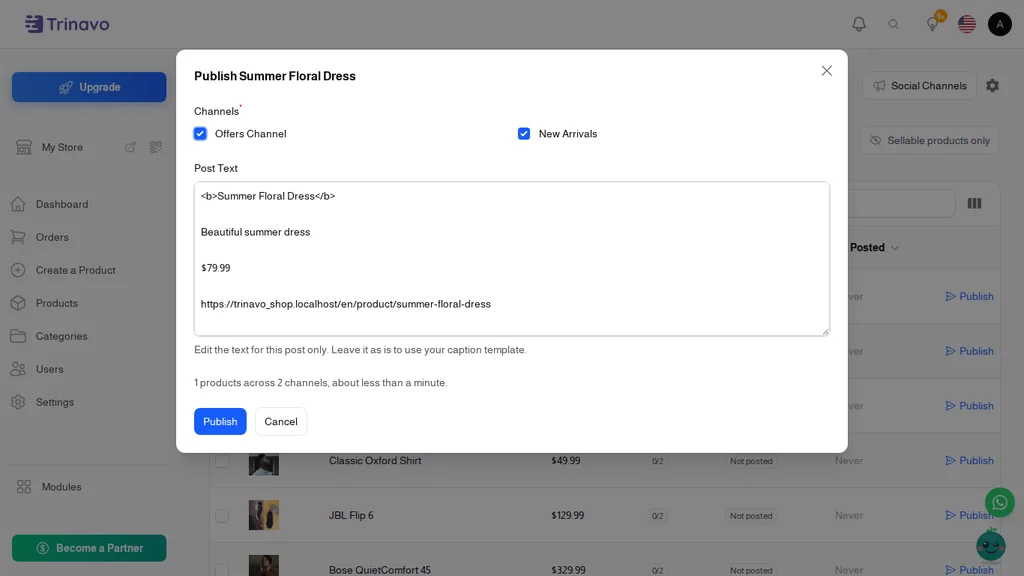This screenshot has width=1024, height=576.
Task: Toggle Sellable products only filter
Action: coord(929,140)
